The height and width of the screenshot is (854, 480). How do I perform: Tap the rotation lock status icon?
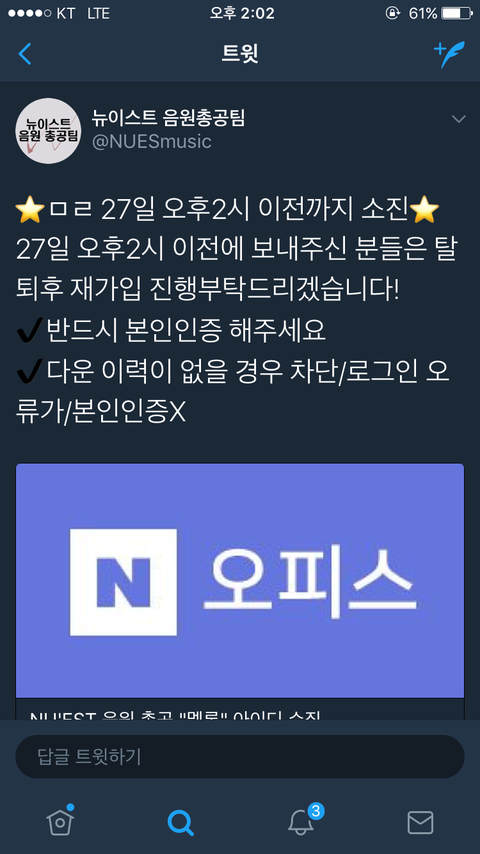tap(393, 13)
